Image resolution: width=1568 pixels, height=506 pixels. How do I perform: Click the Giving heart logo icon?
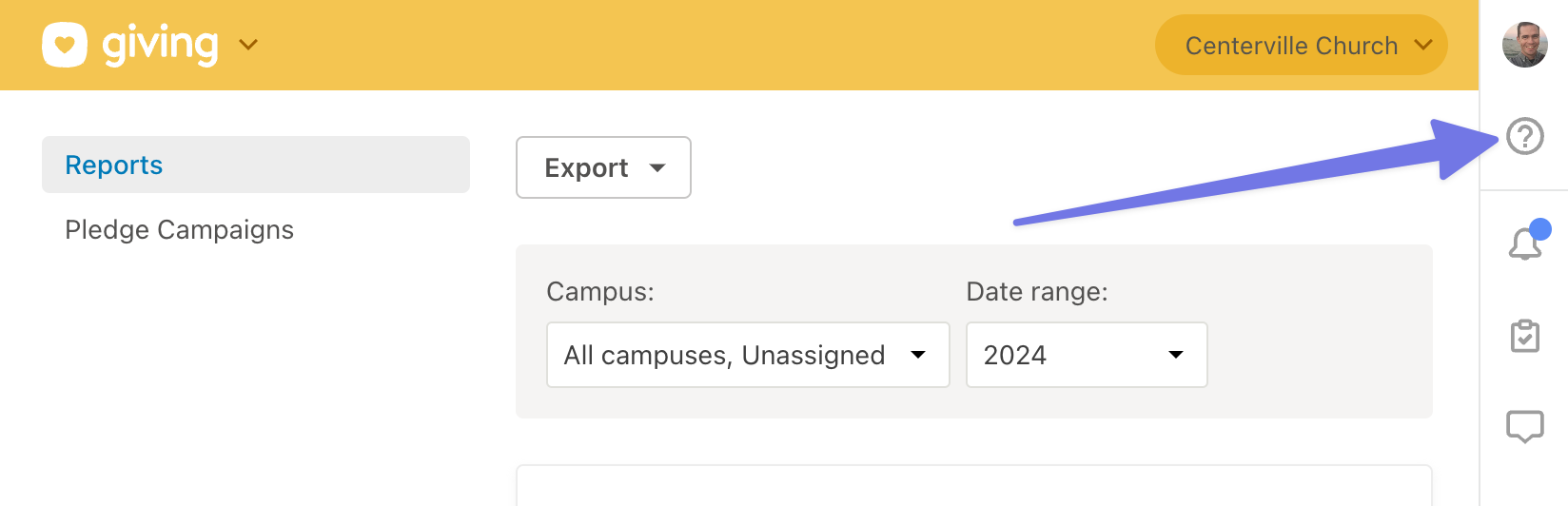tap(65, 45)
